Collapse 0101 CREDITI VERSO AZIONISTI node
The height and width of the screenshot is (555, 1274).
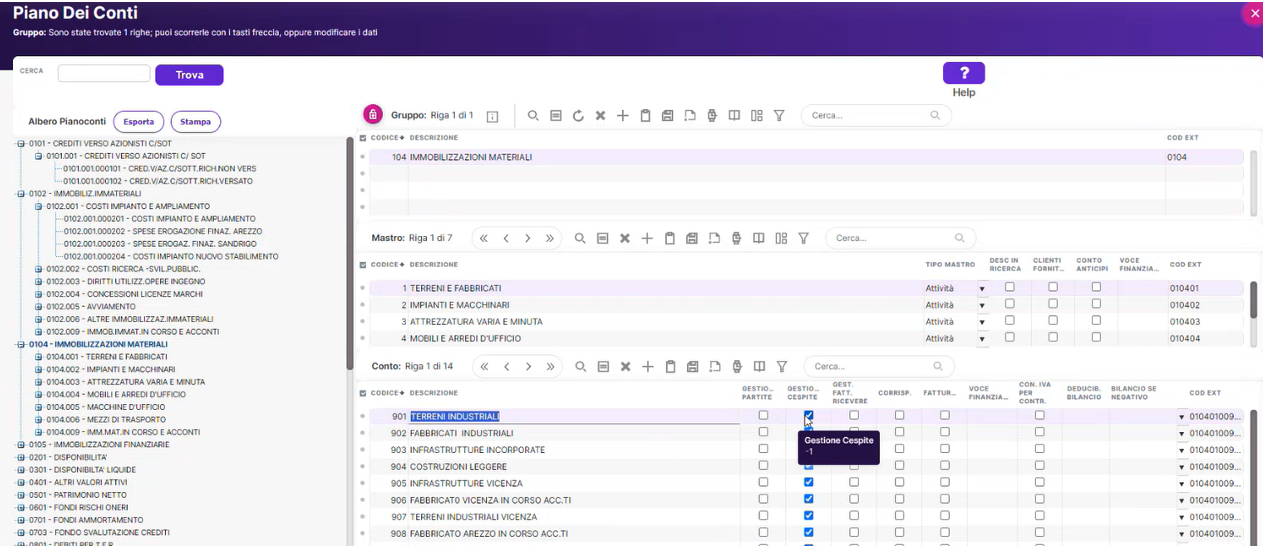click(20, 143)
